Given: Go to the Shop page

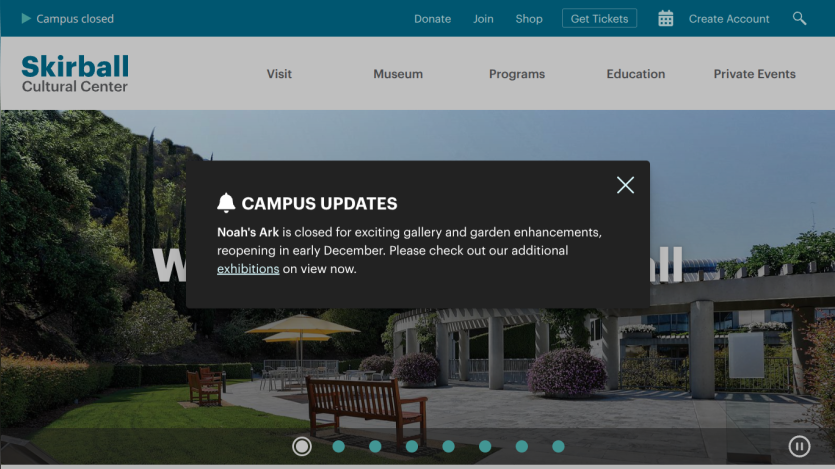Looking at the screenshot, I should click(529, 19).
